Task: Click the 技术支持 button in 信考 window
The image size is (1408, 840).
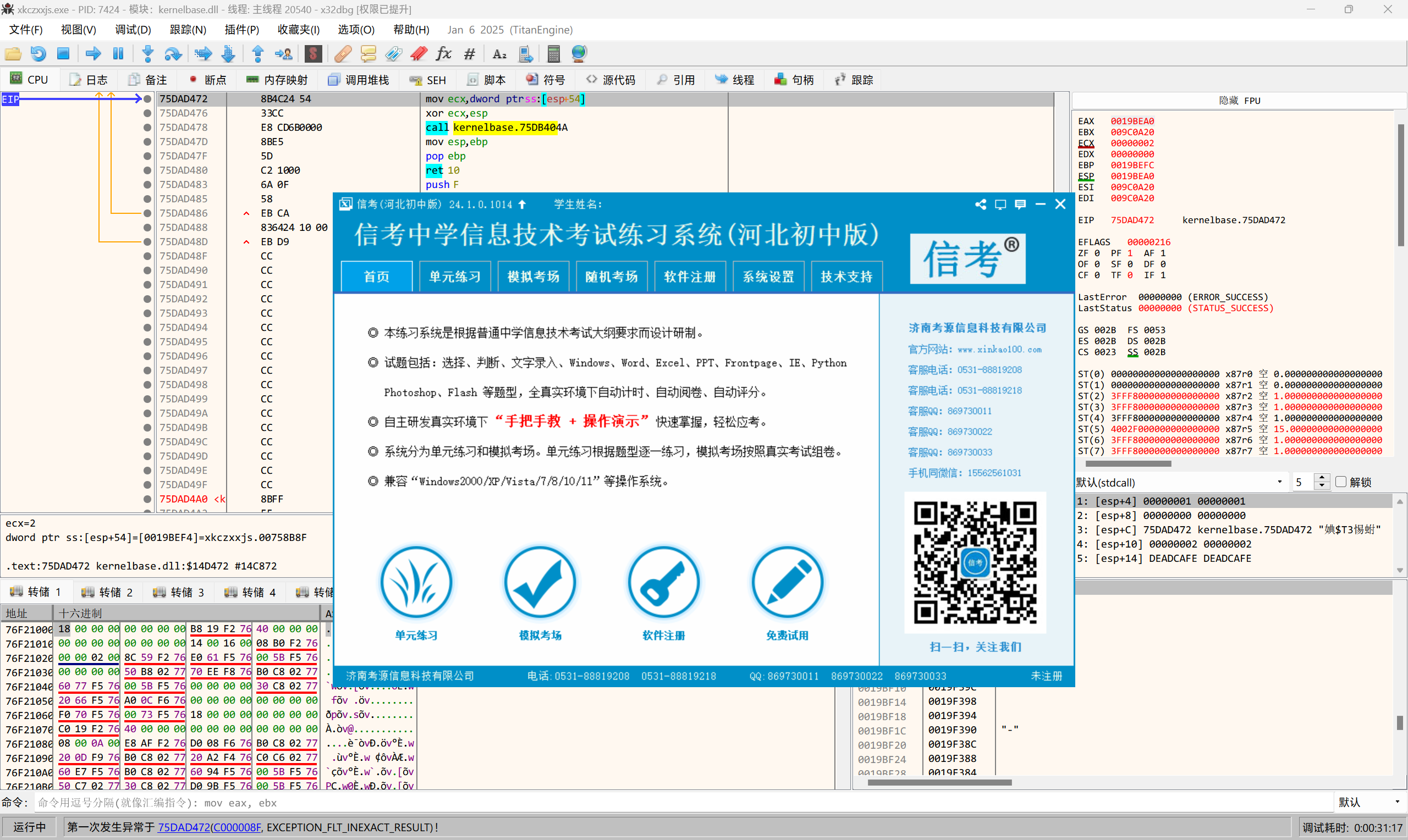Action: click(x=846, y=276)
